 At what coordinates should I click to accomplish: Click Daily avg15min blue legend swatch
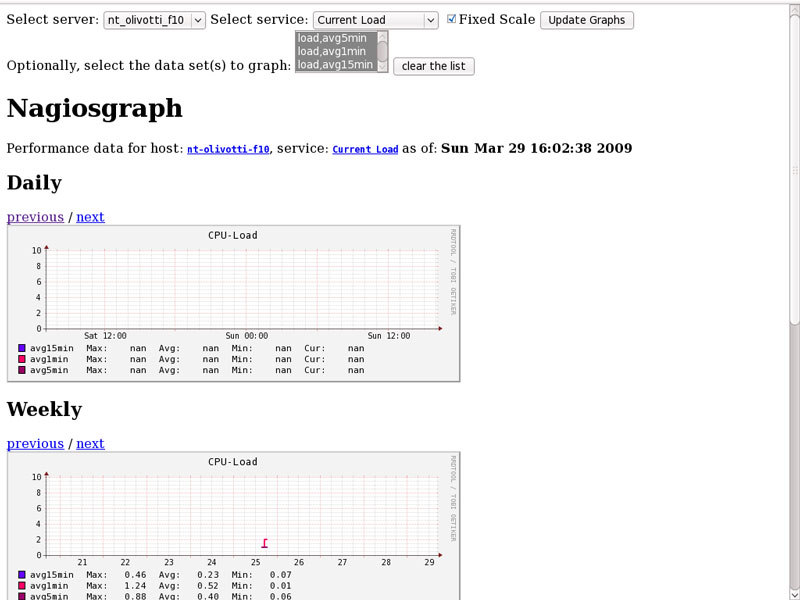tap(21, 348)
